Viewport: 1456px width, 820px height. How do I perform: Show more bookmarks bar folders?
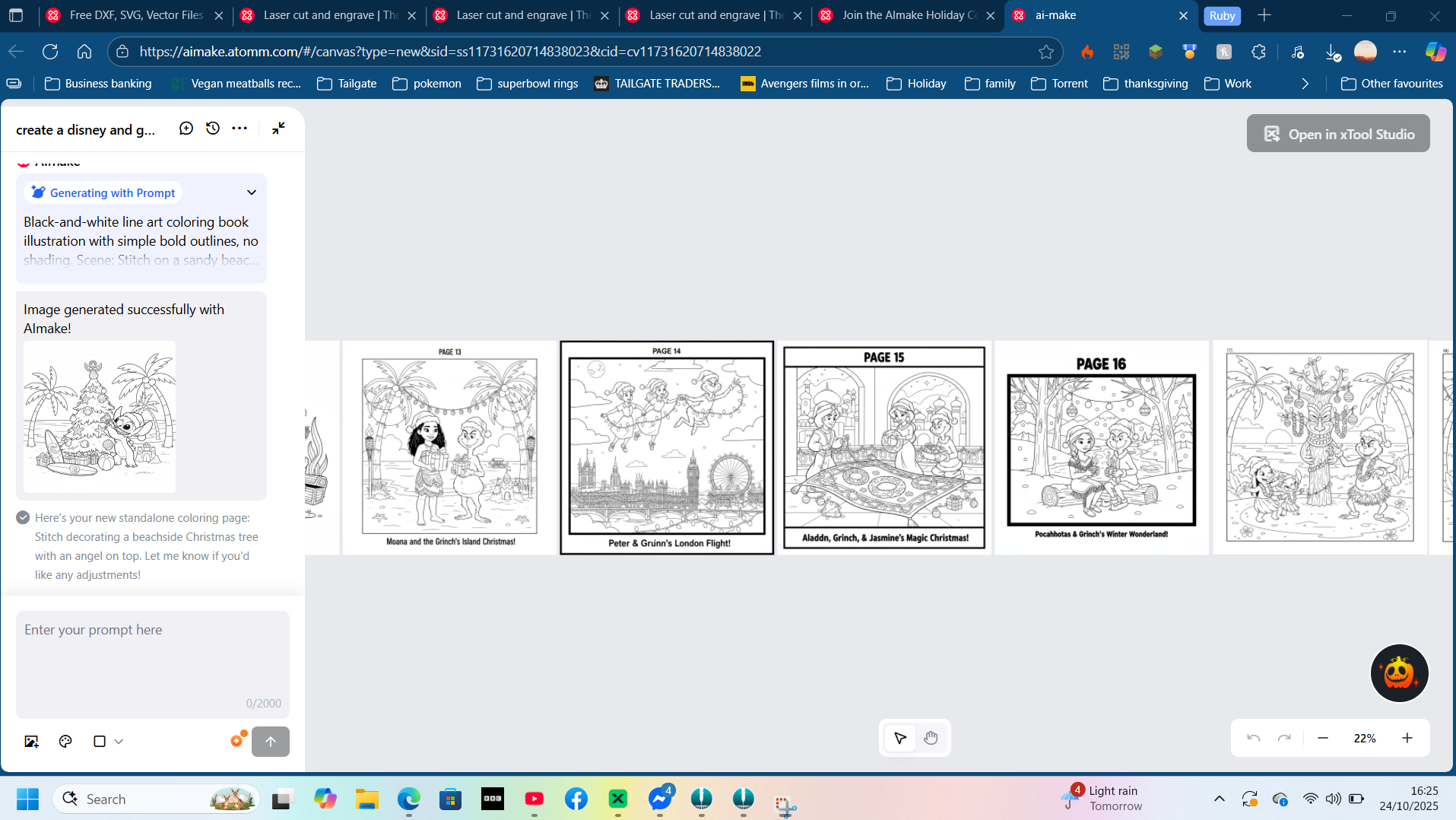pyautogui.click(x=1305, y=84)
